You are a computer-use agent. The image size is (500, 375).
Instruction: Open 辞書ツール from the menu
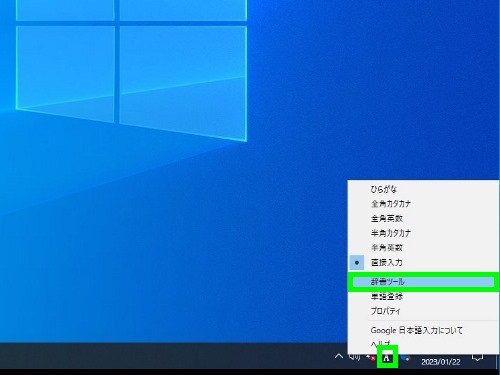[x=423, y=282]
